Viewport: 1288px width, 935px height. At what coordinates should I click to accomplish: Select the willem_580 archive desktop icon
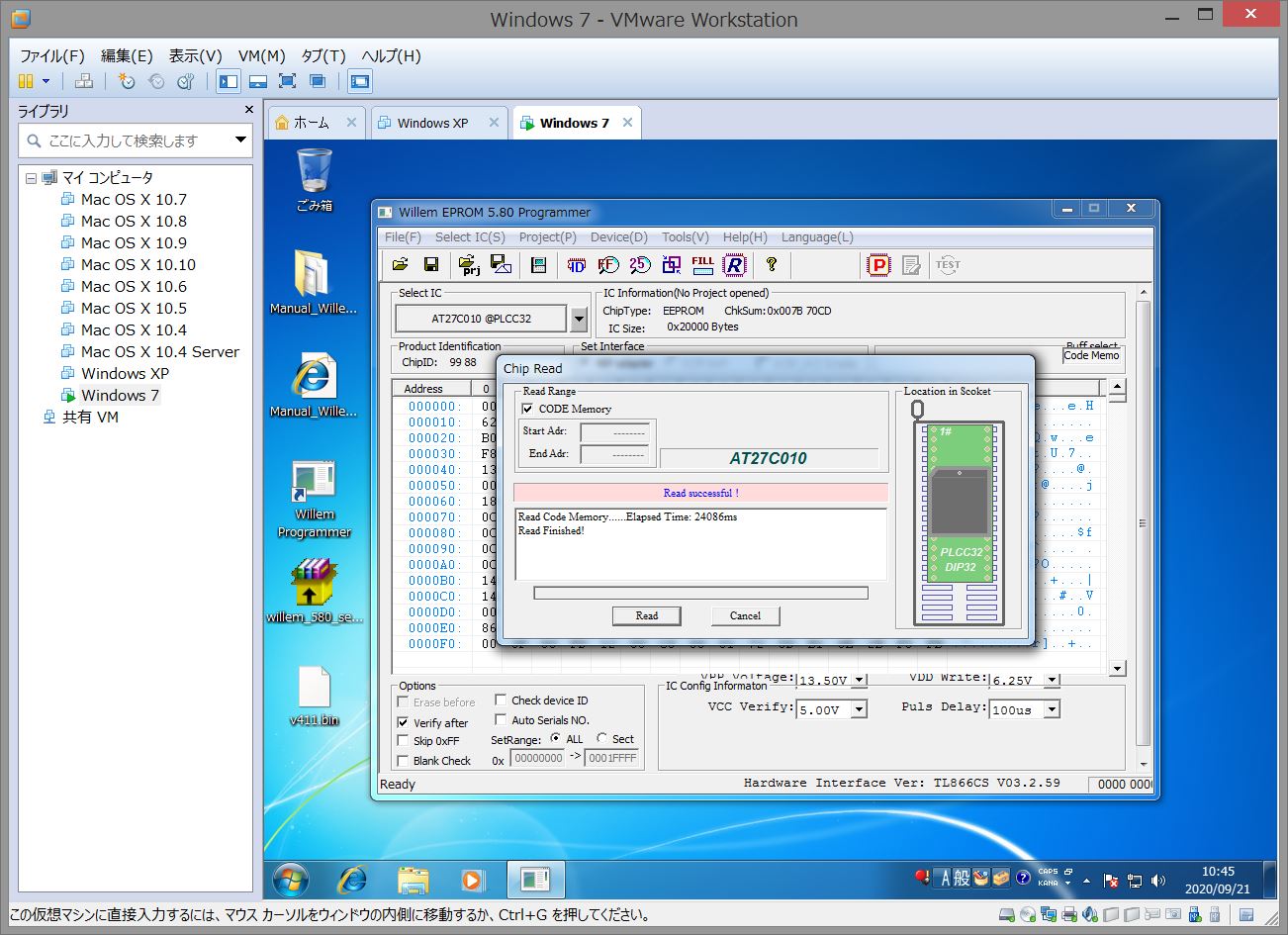(314, 592)
